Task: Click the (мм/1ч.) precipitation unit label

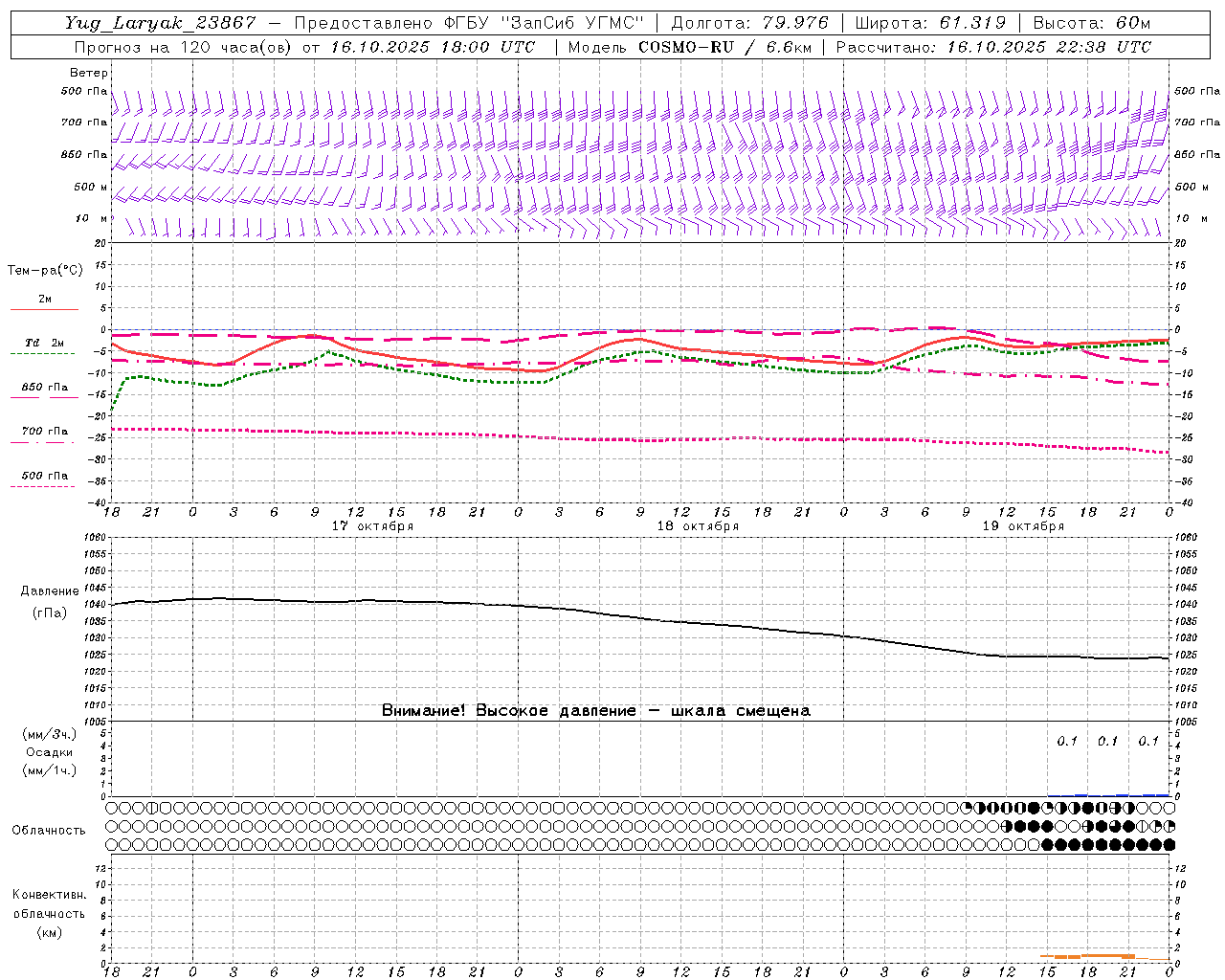Action: (x=49, y=770)
